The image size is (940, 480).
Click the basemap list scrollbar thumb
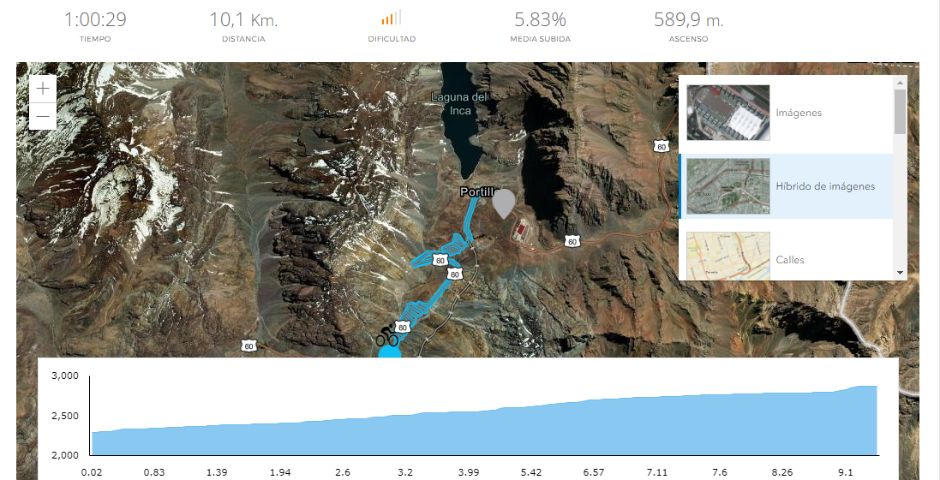coord(900,111)
